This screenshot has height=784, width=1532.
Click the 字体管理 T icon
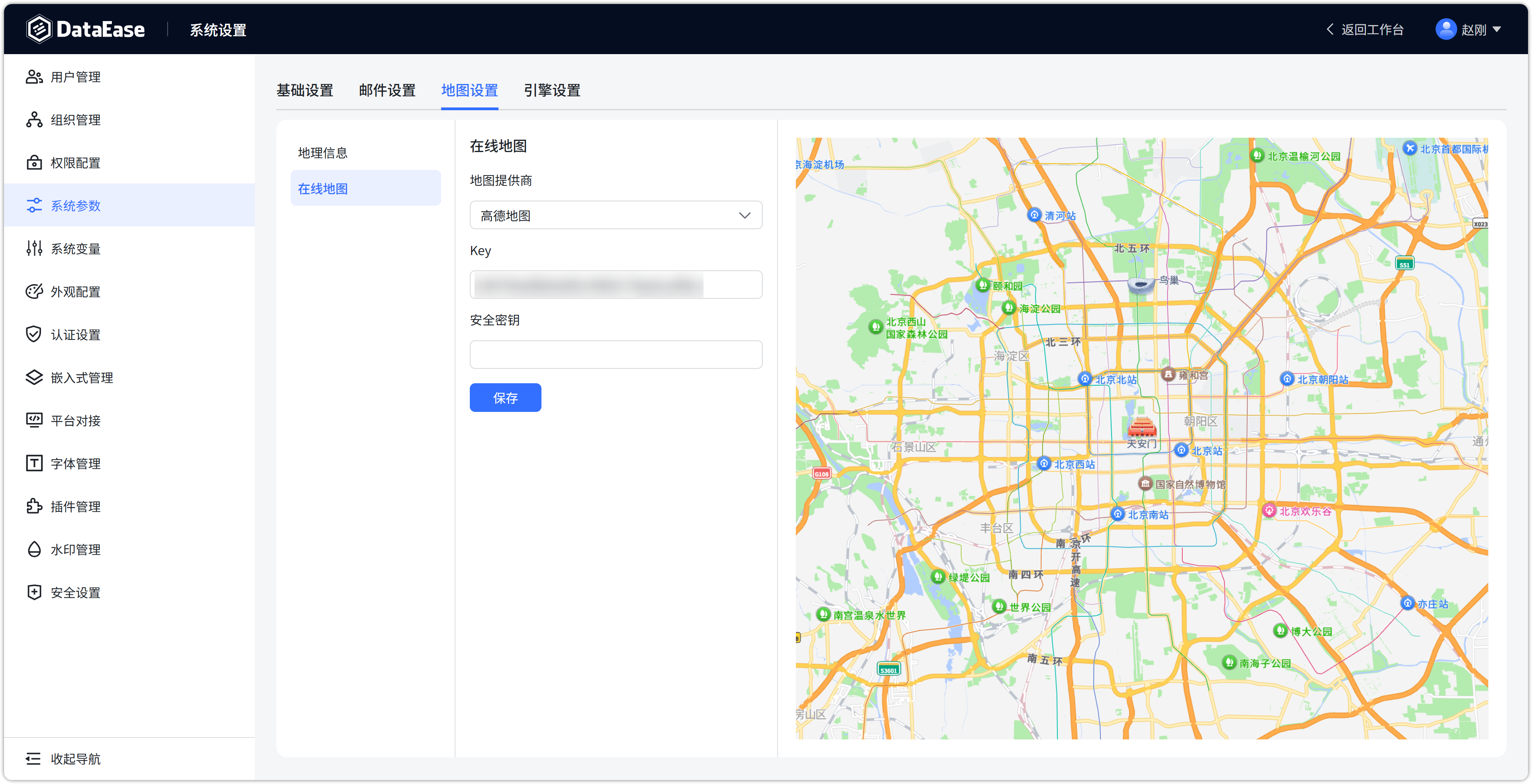[34, 464]
